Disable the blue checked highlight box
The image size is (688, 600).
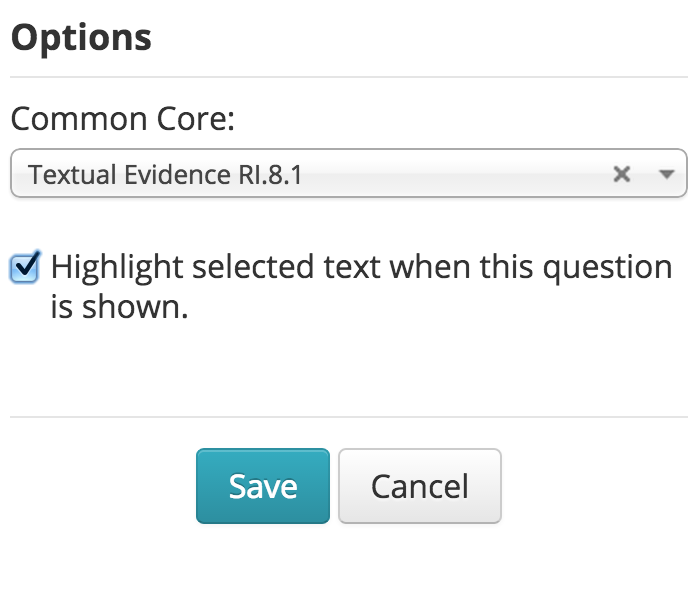(24, 268)
